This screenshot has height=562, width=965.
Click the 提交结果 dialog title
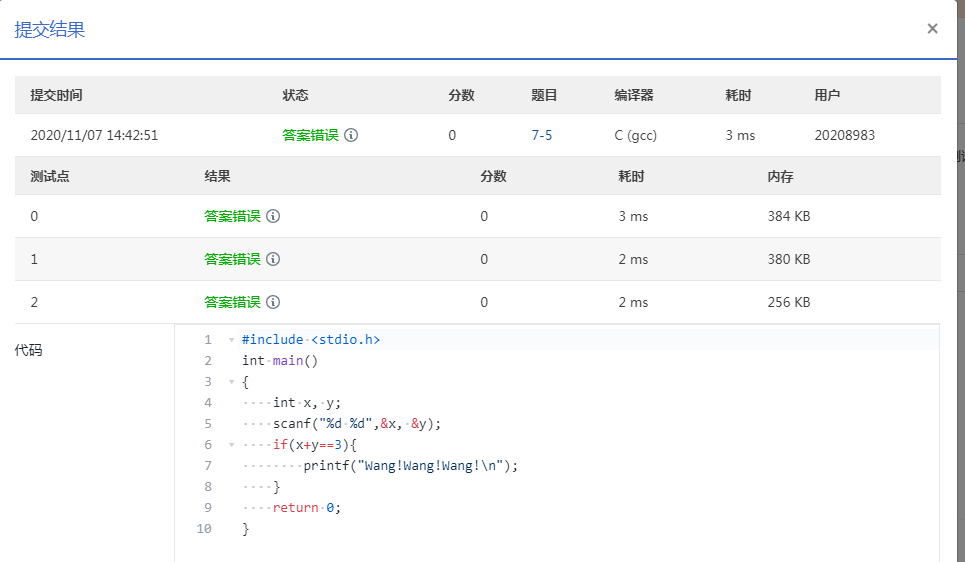point(50,29)
